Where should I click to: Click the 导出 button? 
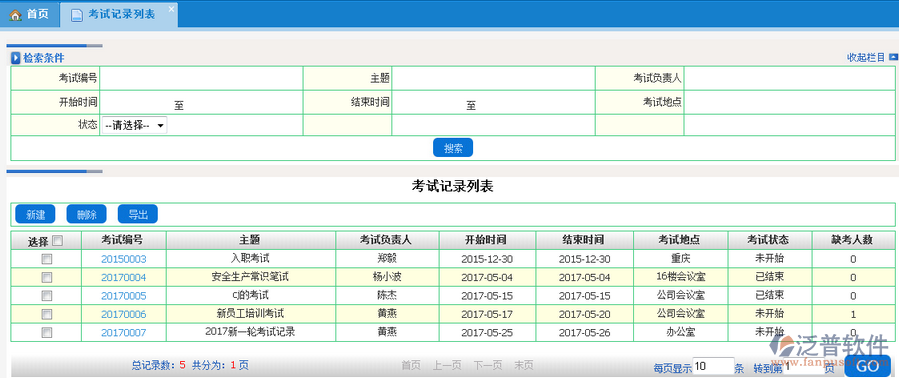coord(138,215)
